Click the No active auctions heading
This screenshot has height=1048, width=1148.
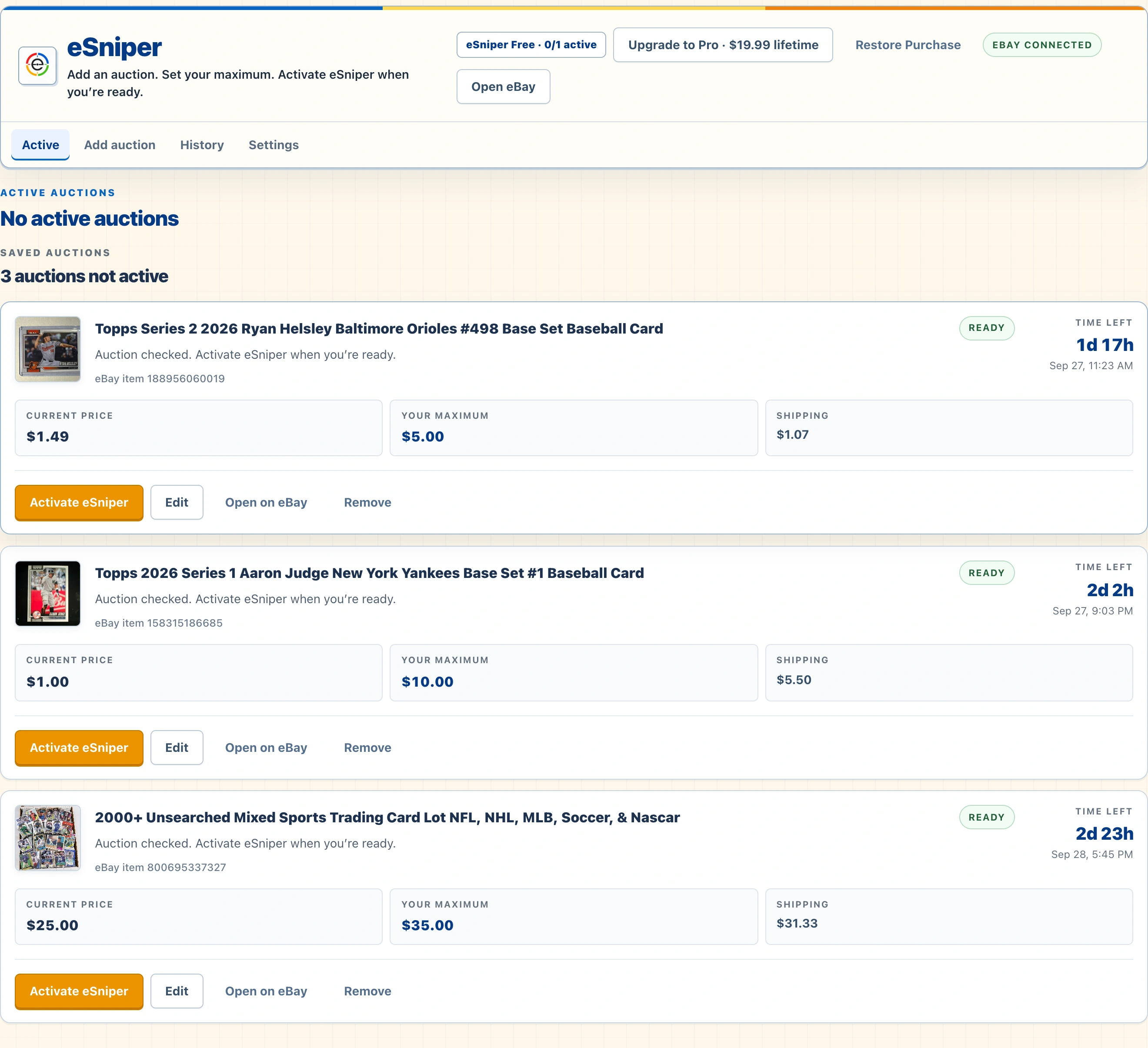tap(90, 219)
